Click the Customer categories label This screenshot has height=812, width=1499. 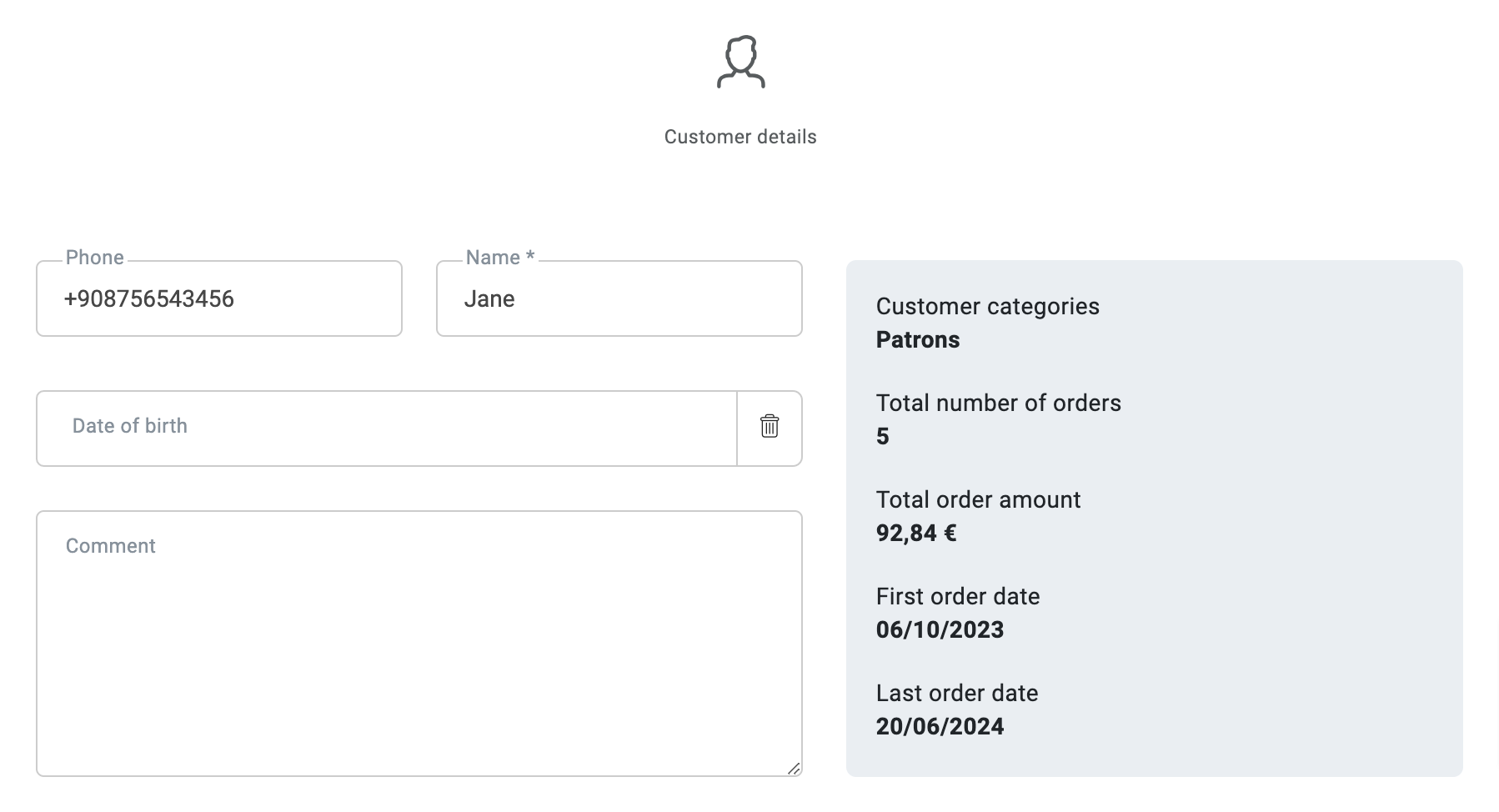point(987,307)
